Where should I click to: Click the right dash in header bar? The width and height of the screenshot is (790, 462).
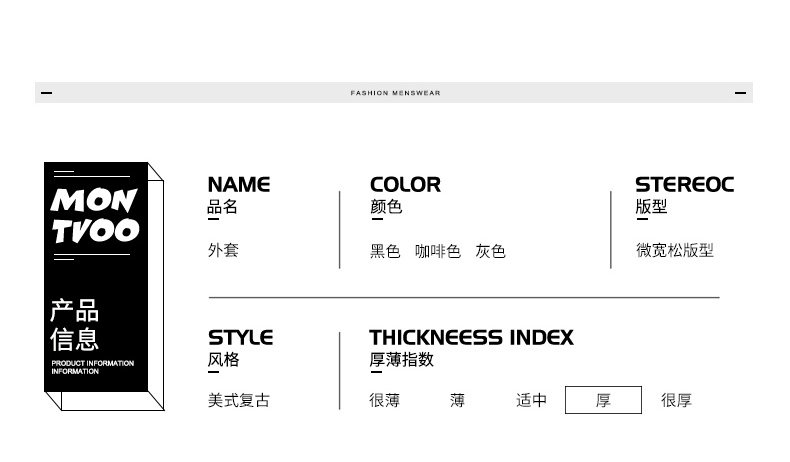740,93
